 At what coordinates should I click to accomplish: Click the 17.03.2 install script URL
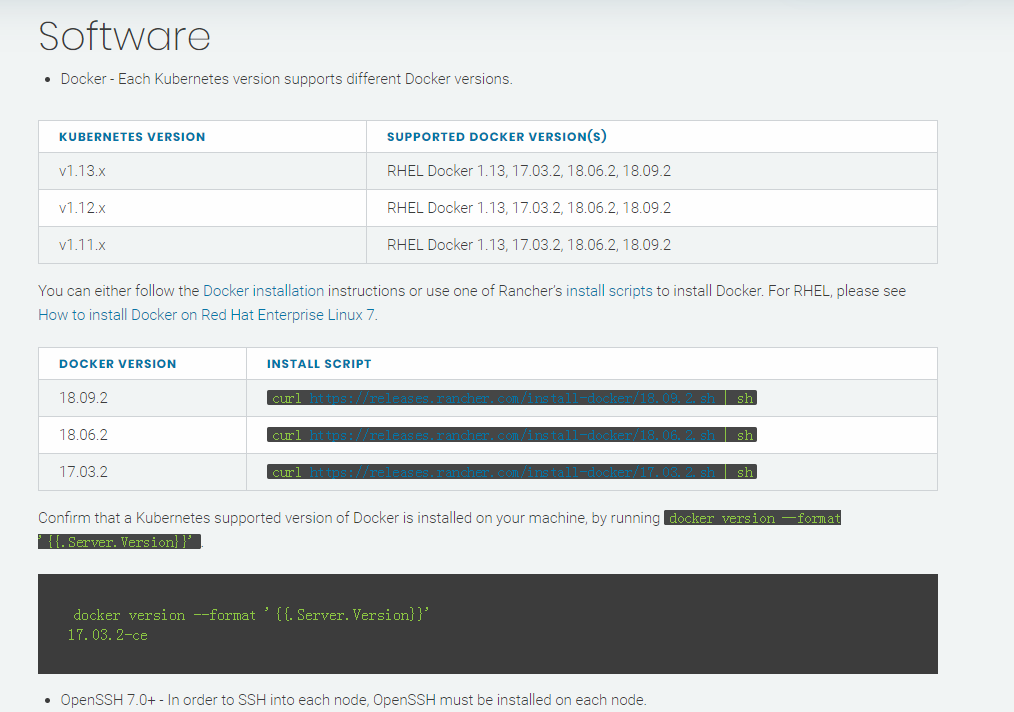(512, 472)
